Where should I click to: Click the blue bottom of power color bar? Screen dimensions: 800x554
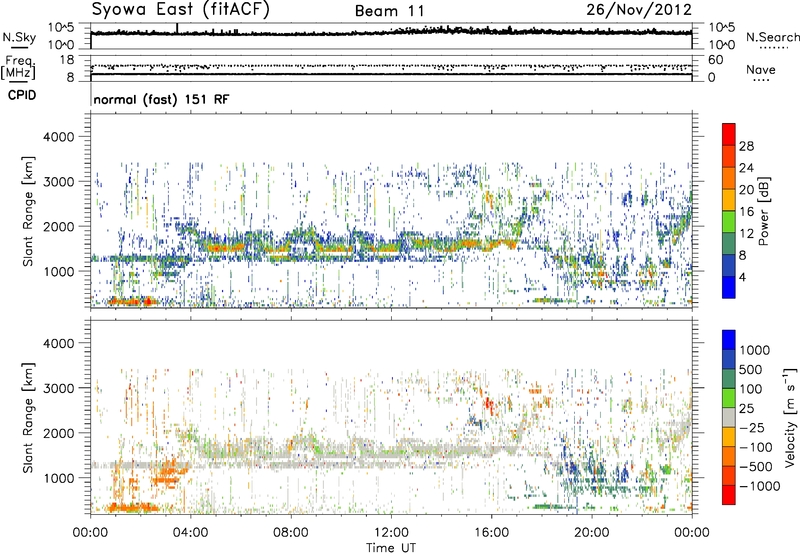(729, 289)
